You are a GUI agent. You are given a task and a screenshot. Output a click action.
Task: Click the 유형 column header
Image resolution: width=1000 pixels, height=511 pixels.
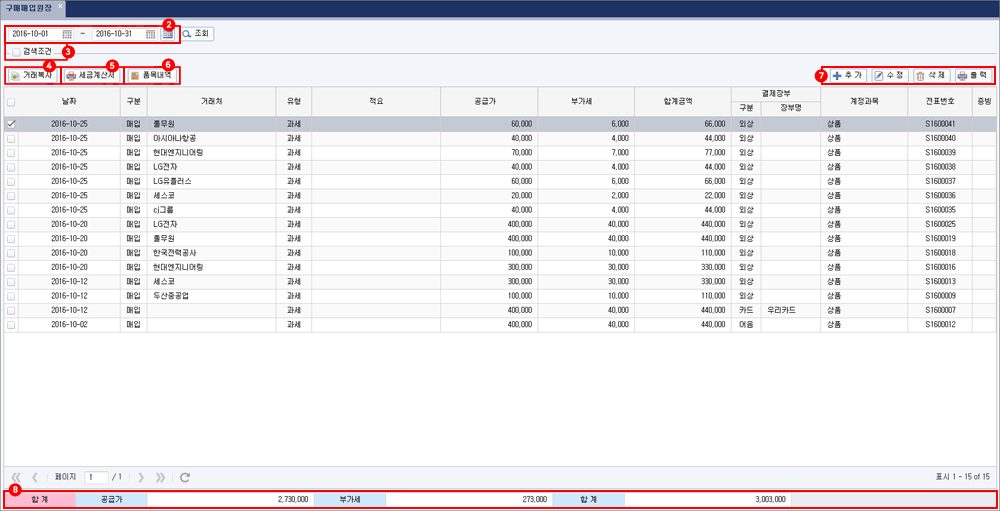294,101
